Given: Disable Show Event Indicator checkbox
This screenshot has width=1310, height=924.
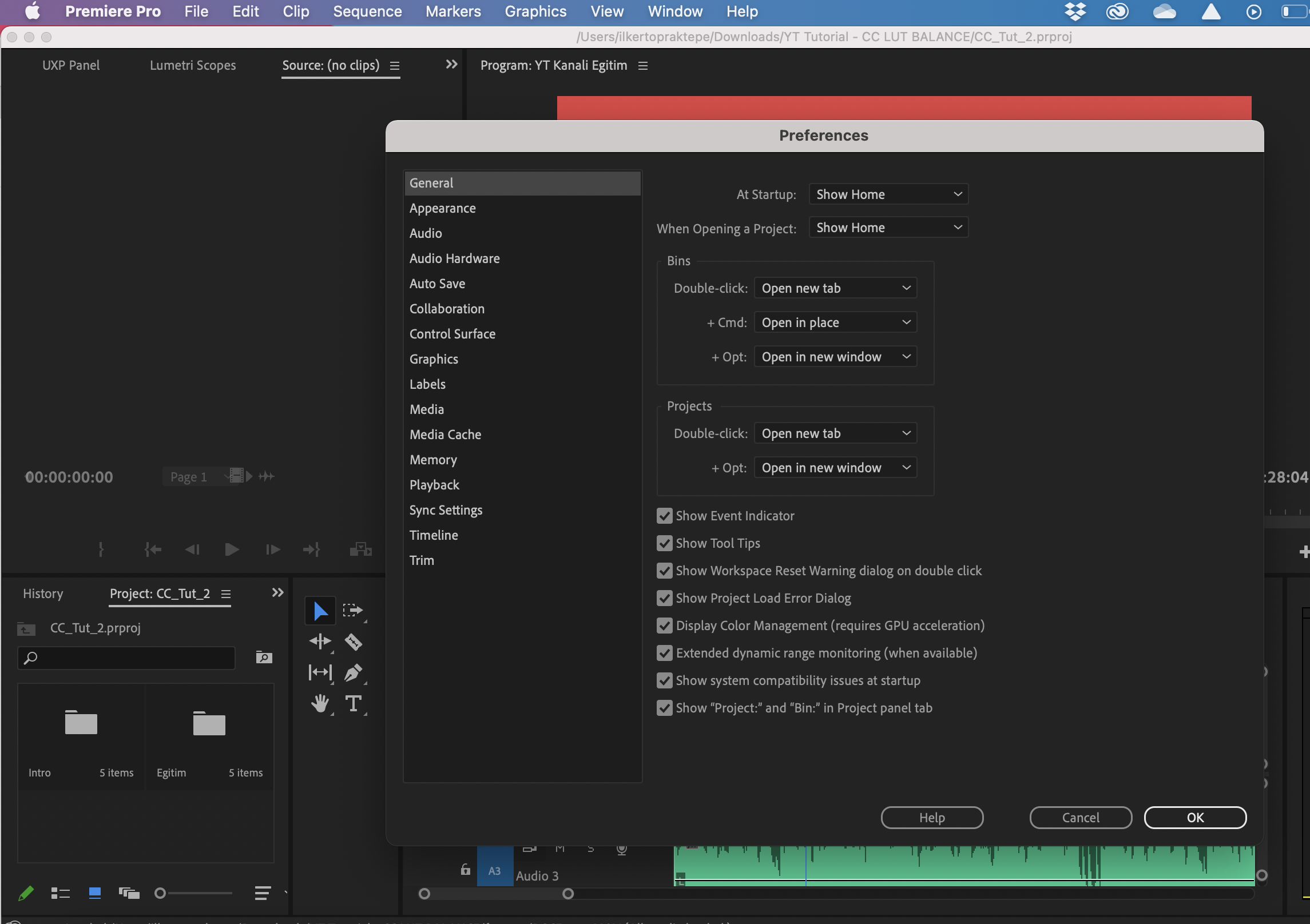Looking at the screenshot, I should pos(664,516).
